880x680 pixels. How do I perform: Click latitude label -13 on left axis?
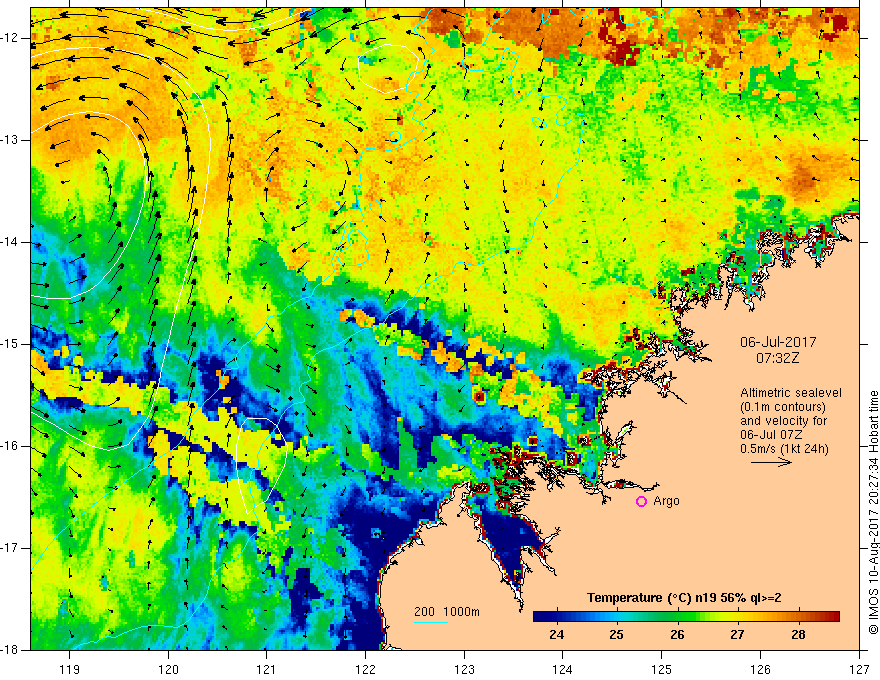click(x=10, y=140)
